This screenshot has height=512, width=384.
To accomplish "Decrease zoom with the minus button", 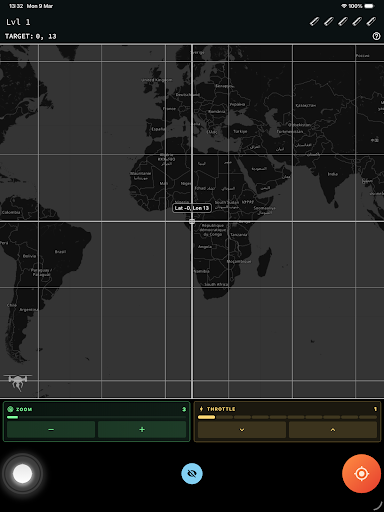I will point(51,429).
